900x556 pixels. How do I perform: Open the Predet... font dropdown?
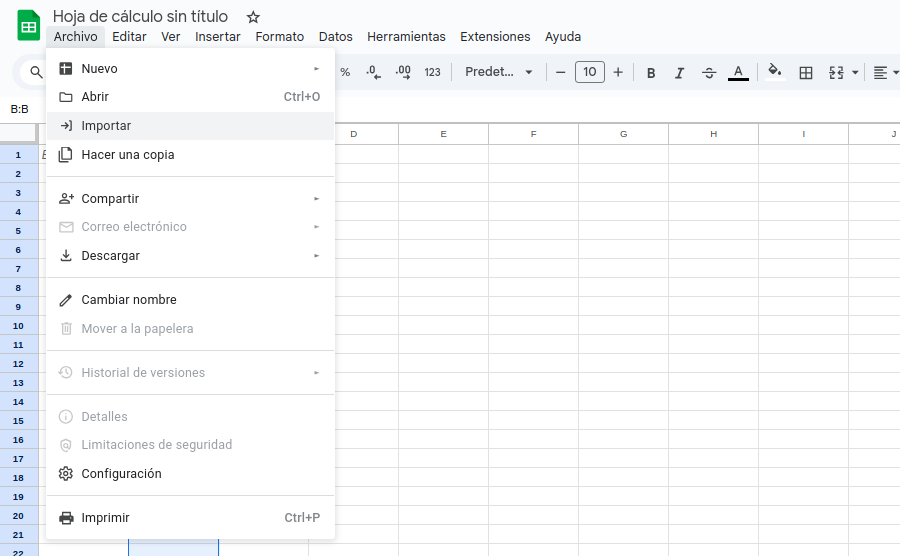coord(499,72)
